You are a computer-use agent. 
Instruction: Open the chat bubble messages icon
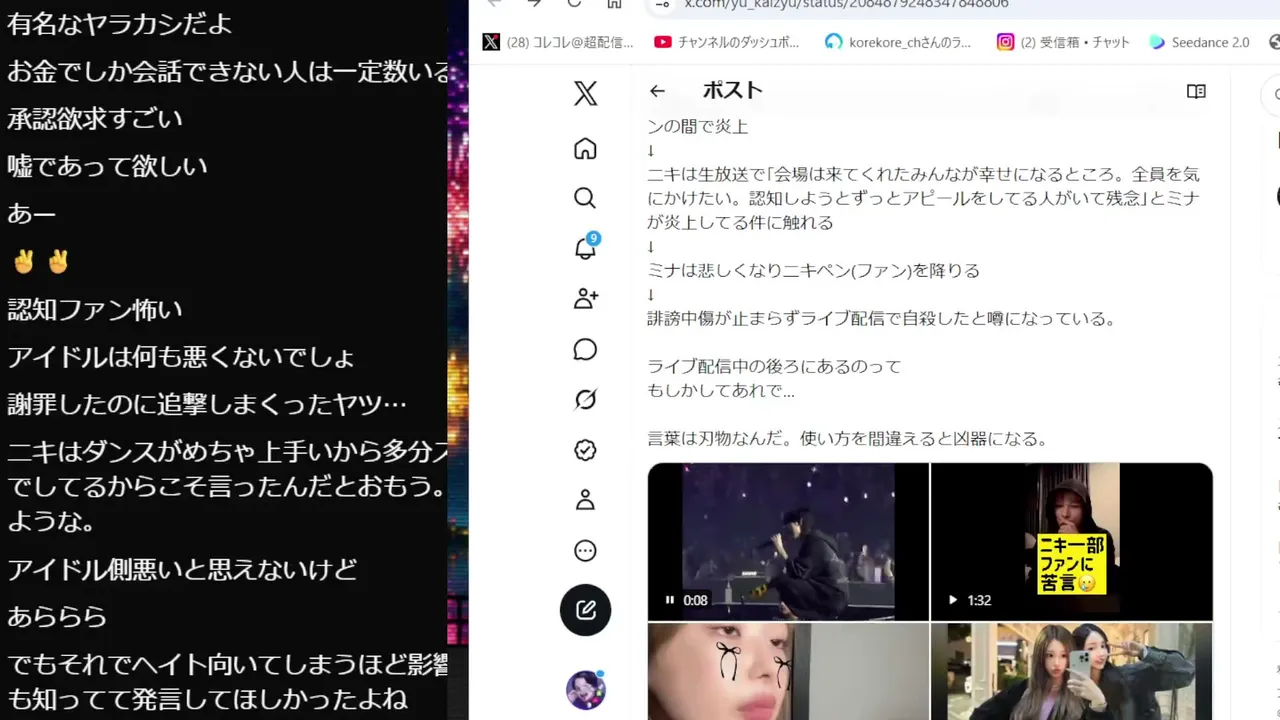pos(586,349)
